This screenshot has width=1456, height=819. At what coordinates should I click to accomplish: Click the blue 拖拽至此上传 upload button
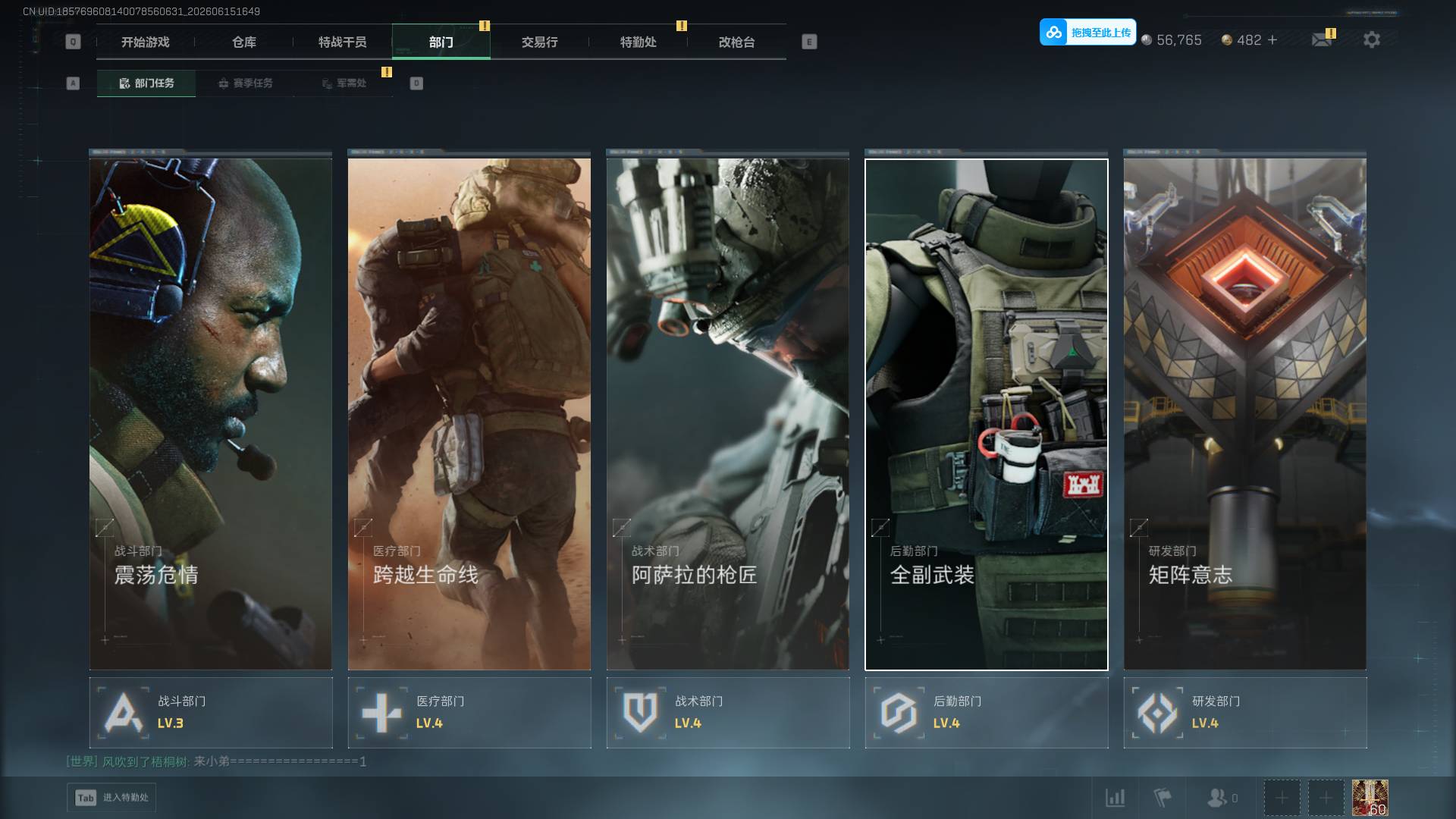pyautogui.click(x=1087, y=32)
